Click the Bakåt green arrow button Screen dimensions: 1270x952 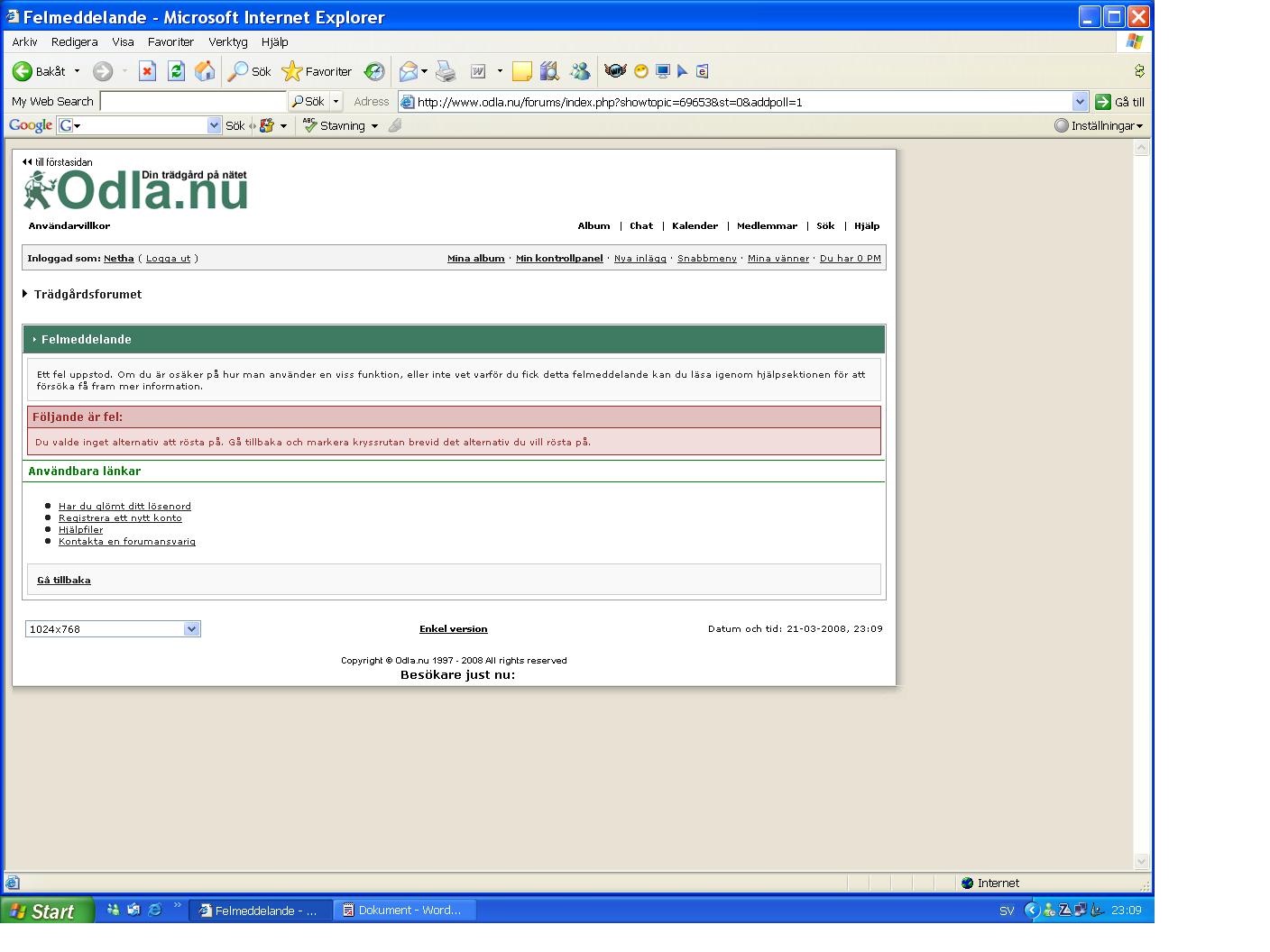point(22,71)
